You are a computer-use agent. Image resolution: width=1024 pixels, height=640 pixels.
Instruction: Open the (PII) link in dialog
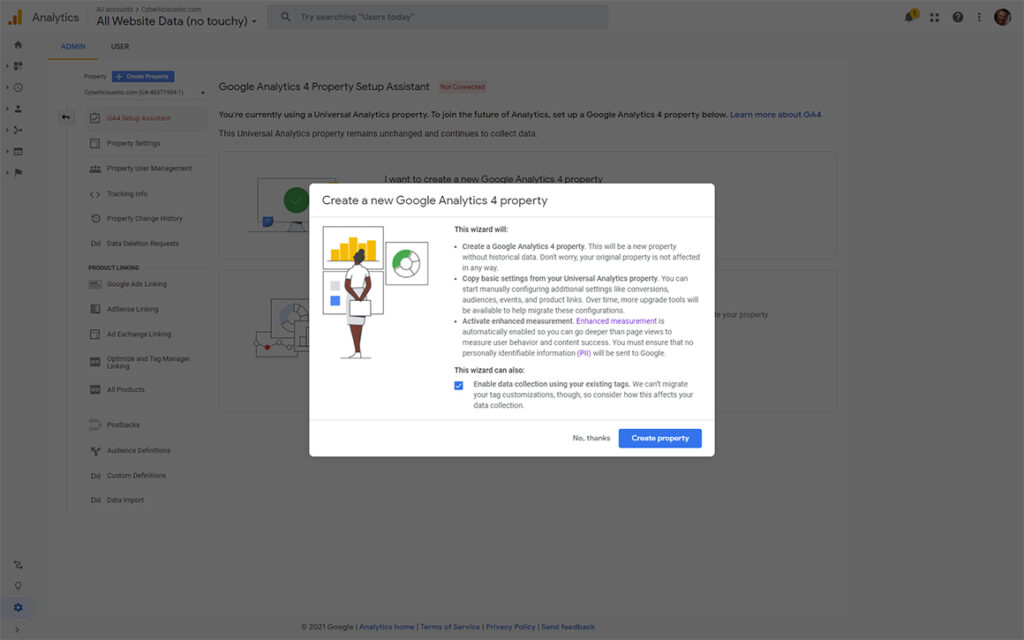click(x=584, y=353)
